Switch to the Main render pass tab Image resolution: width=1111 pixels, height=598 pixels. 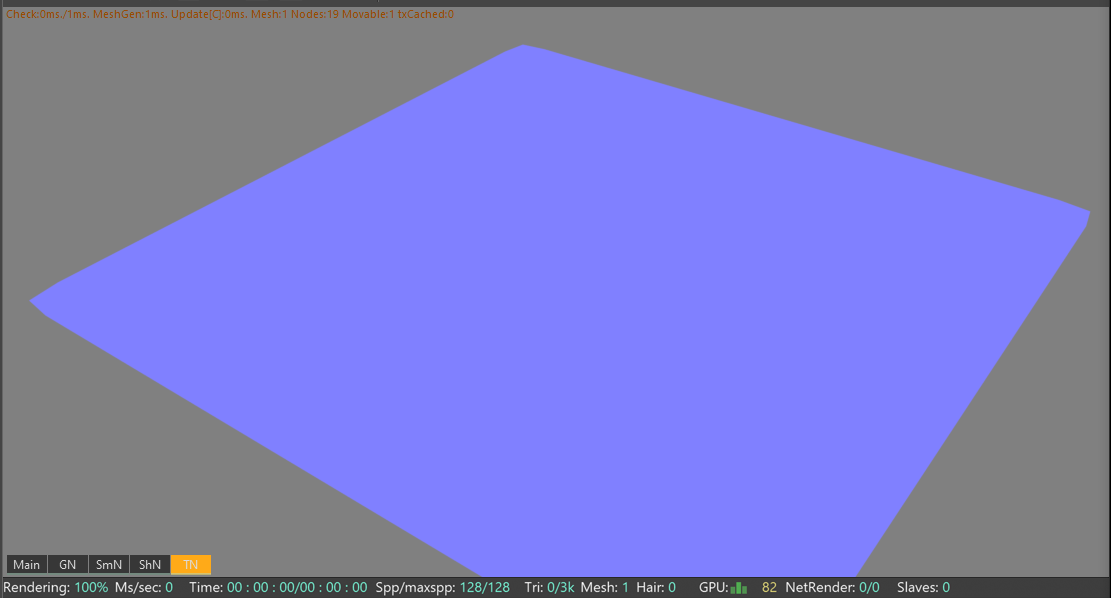pyautogui.click(x=27, y=565)
